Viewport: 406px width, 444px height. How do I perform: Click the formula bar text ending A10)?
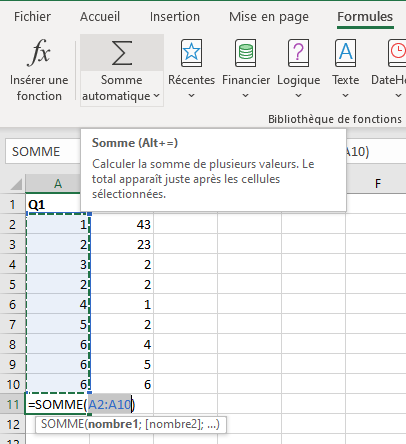pos(358,152)
